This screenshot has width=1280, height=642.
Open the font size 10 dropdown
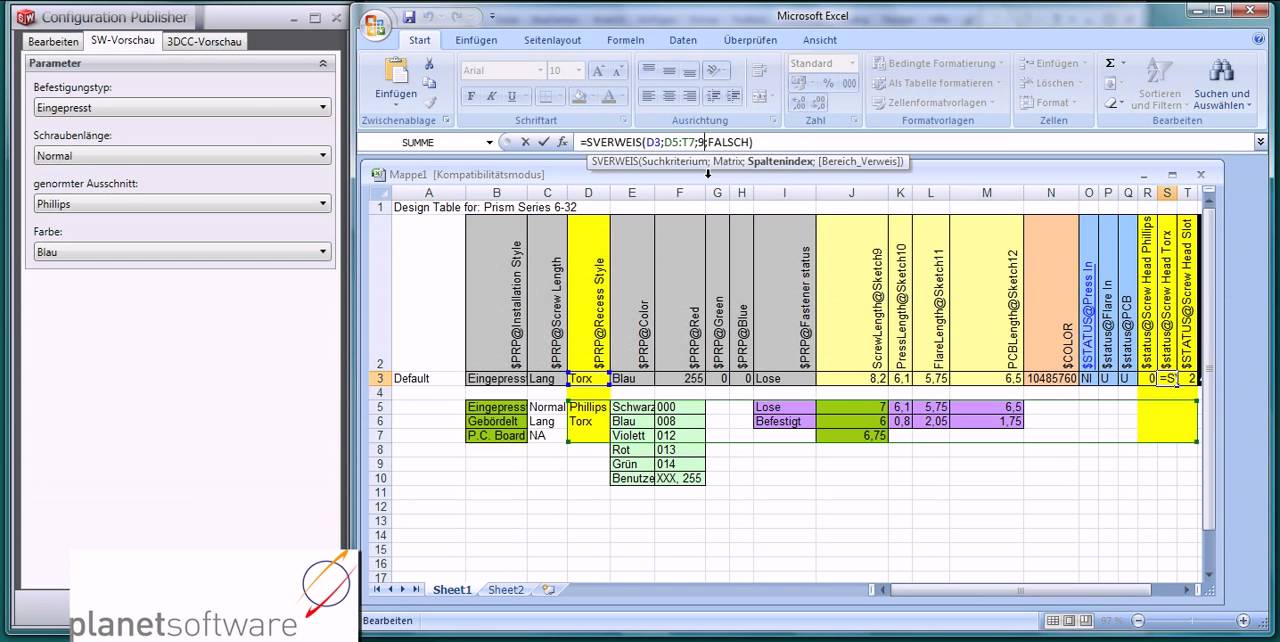(x=580, y=71)
